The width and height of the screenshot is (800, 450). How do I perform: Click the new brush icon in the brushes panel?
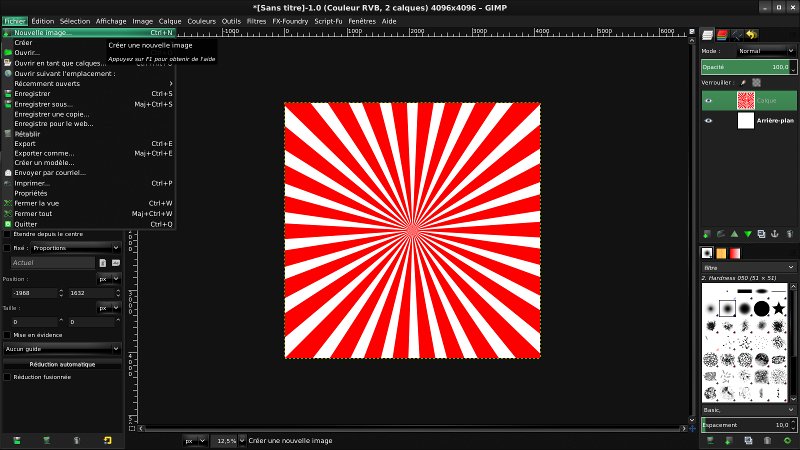729,440
